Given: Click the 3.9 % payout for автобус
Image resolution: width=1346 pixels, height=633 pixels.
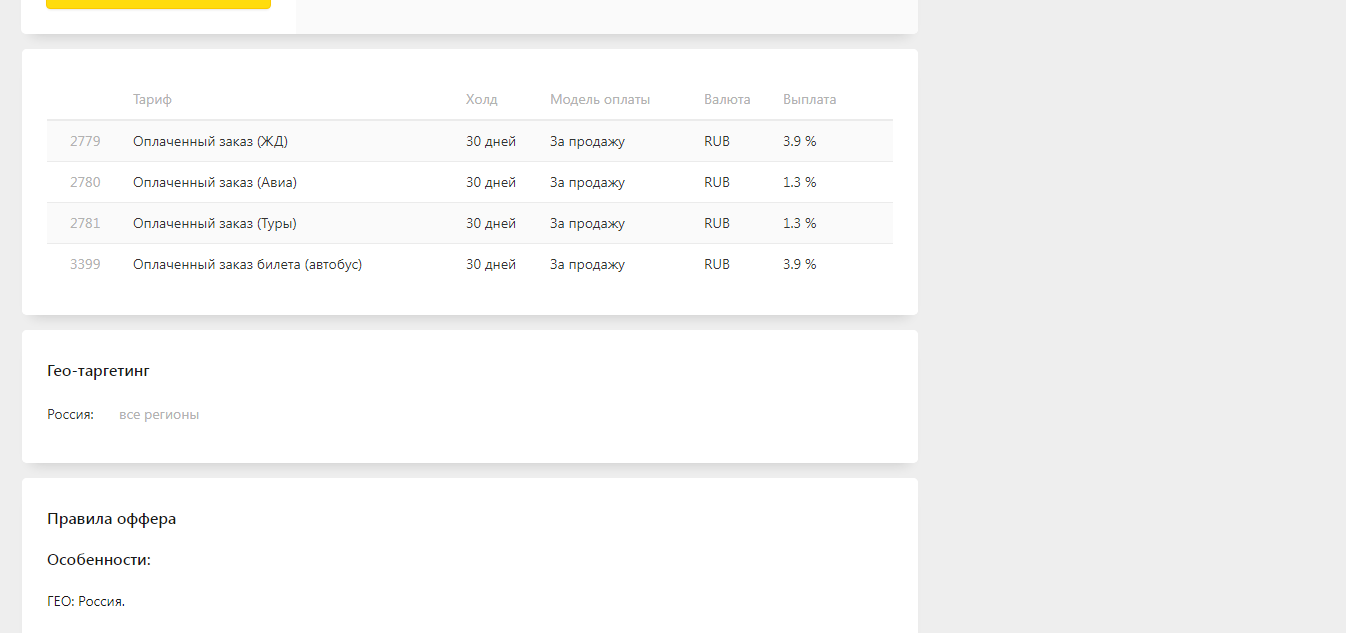Looking at the screenshot, I should point(799,265).
